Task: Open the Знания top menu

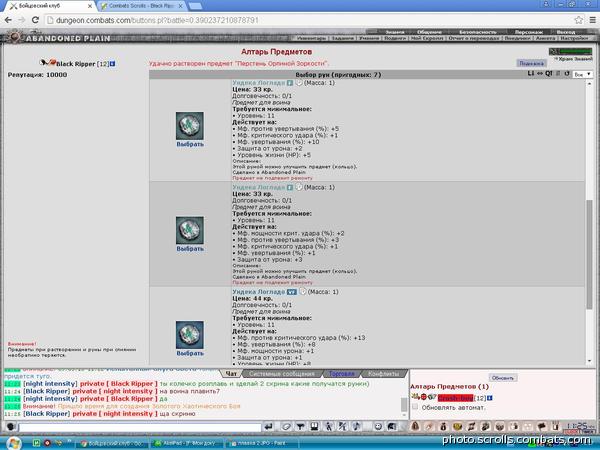Action: tap(395, 32)
